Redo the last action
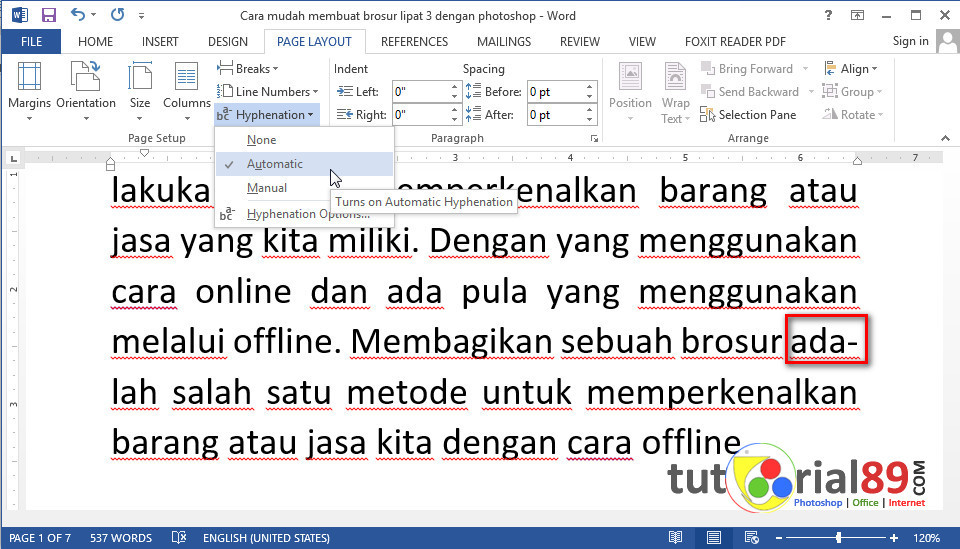The image size is (960, 549). click(117, 15)
